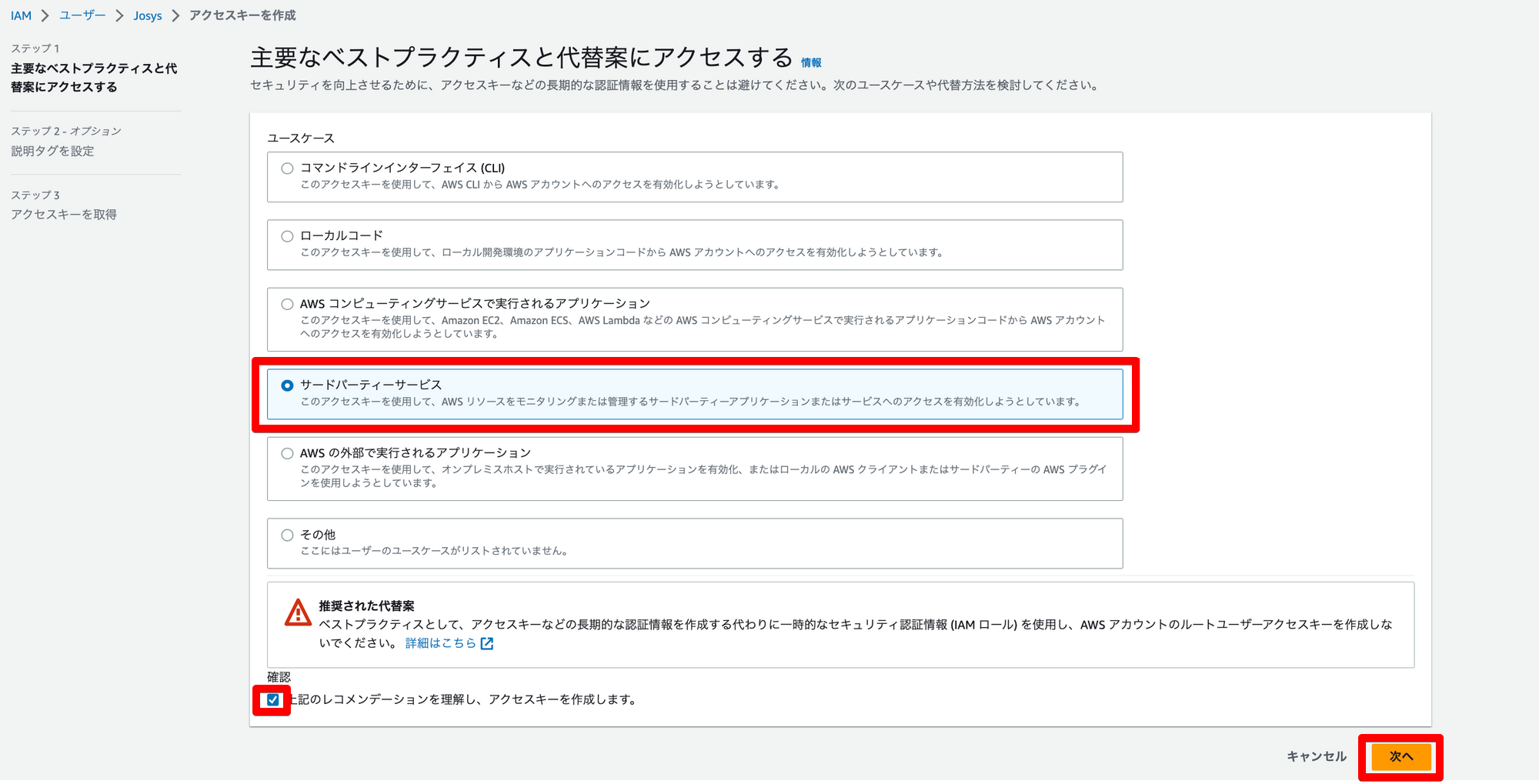Open the Josys breadcrumb link
Image resolution: width=1539 pixels, height=784 pixels.
[x=147, y=15]
